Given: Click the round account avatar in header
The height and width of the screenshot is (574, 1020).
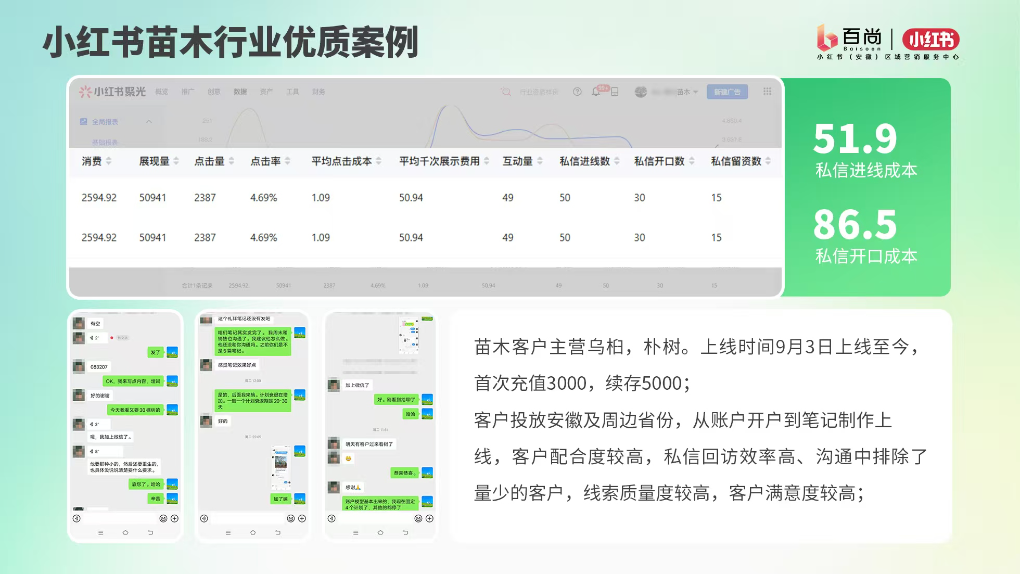Looking at the screenshot, I should 641,92.
